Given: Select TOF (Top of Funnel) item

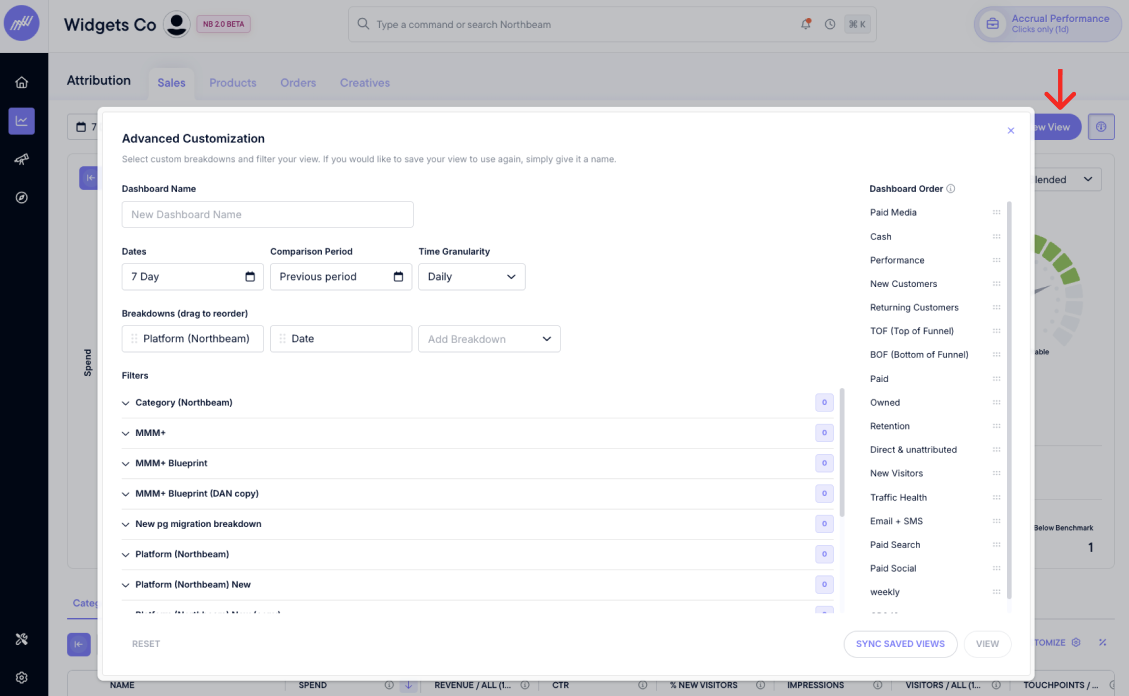Looking at the screenshot, I should (x=912, y=331).
